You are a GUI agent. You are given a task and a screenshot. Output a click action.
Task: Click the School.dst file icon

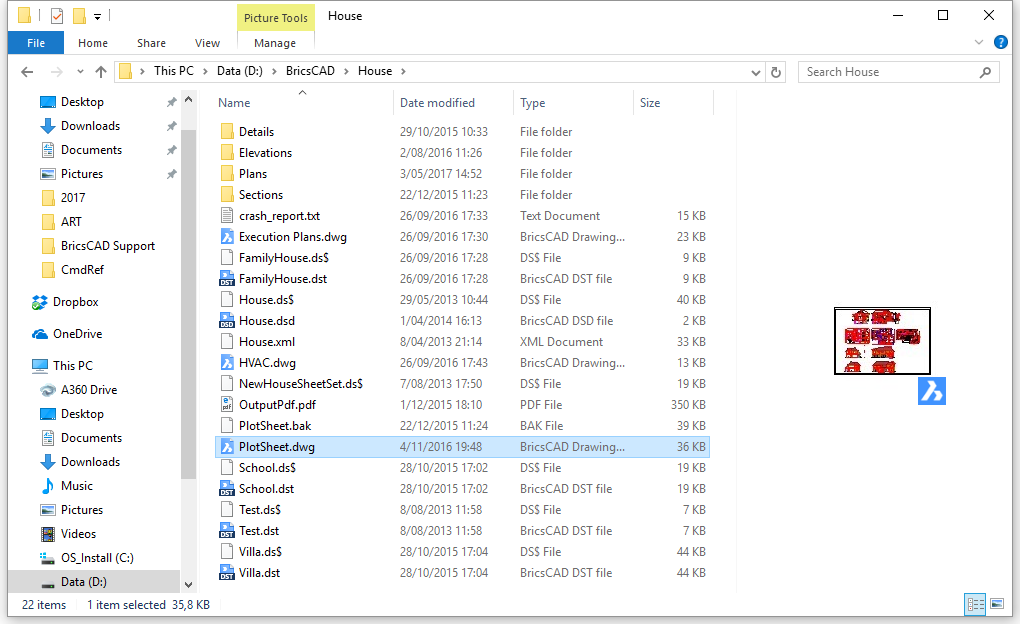(x=227, y=489)
